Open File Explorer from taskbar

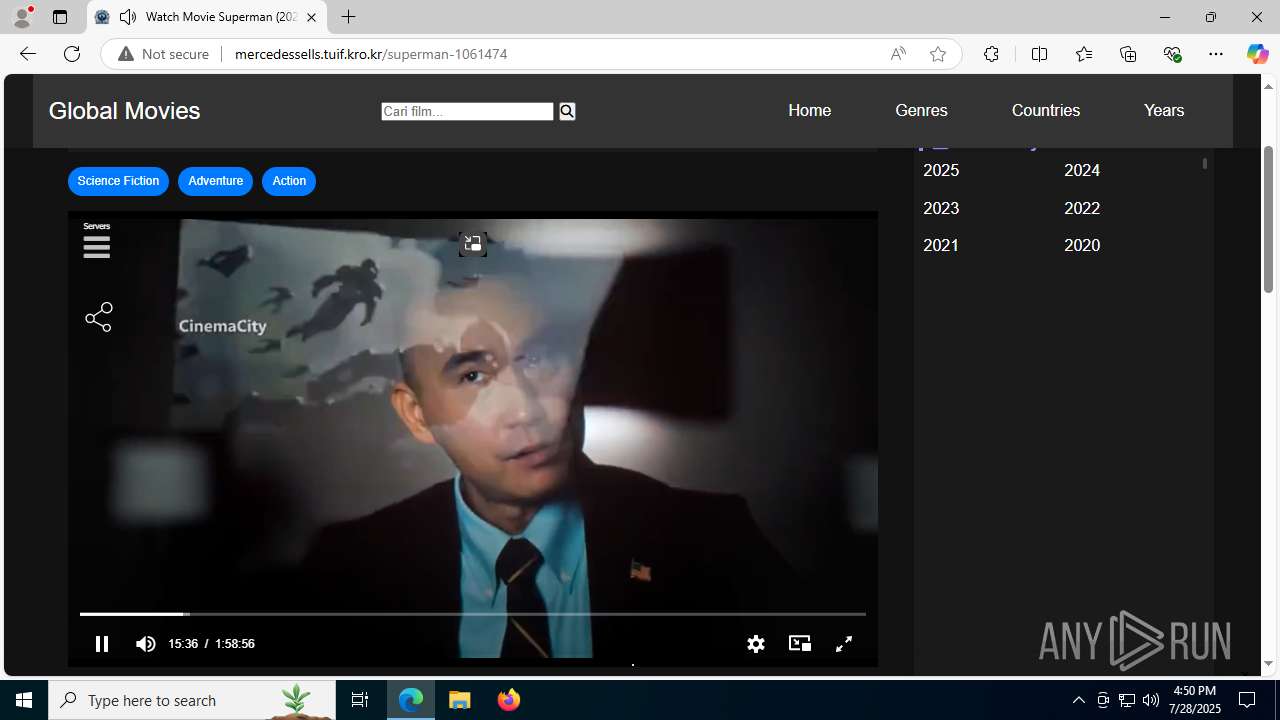click(460, 700)
